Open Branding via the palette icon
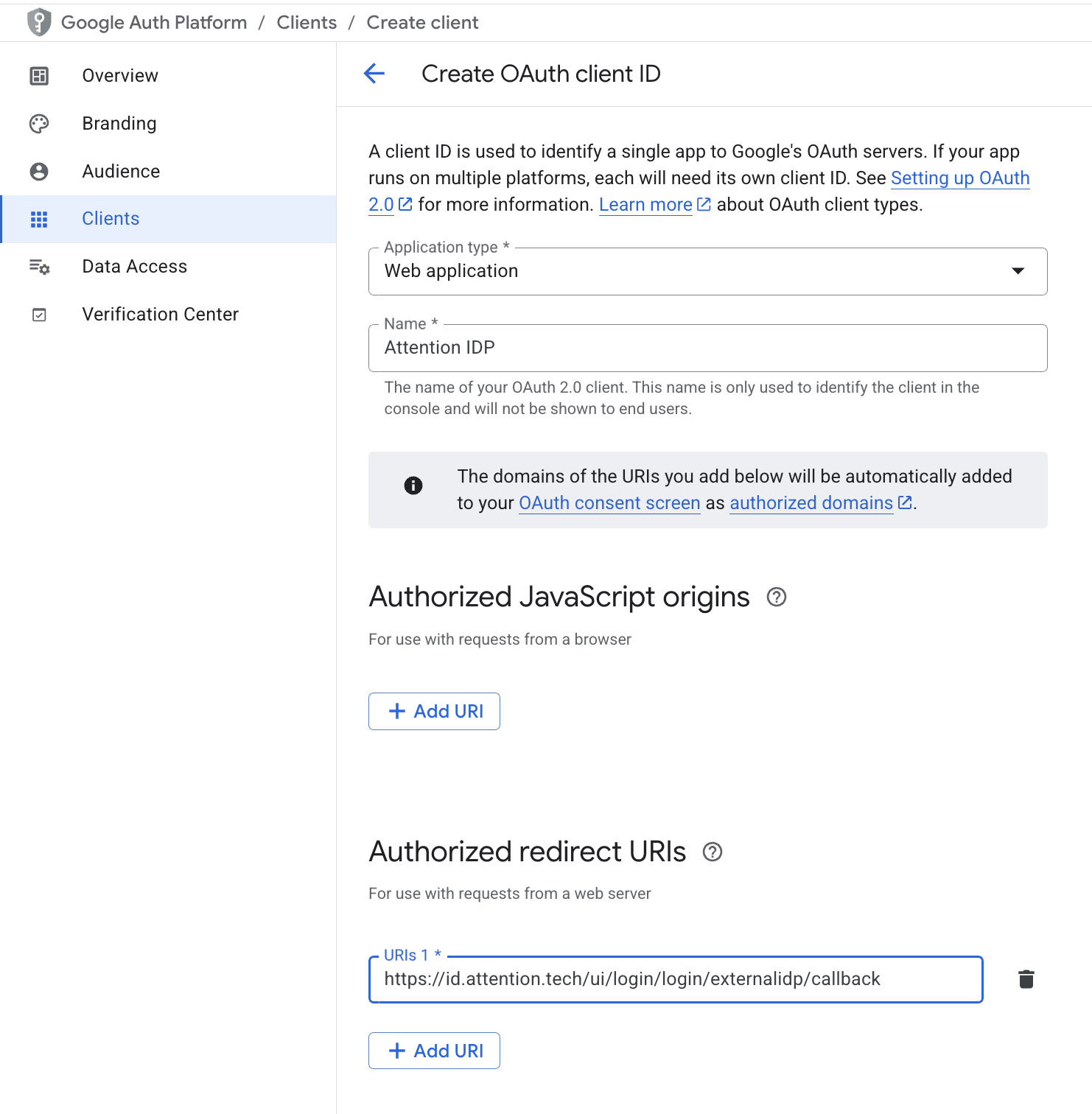Viewport: 1092px width, 1114px height. [39, 123]
